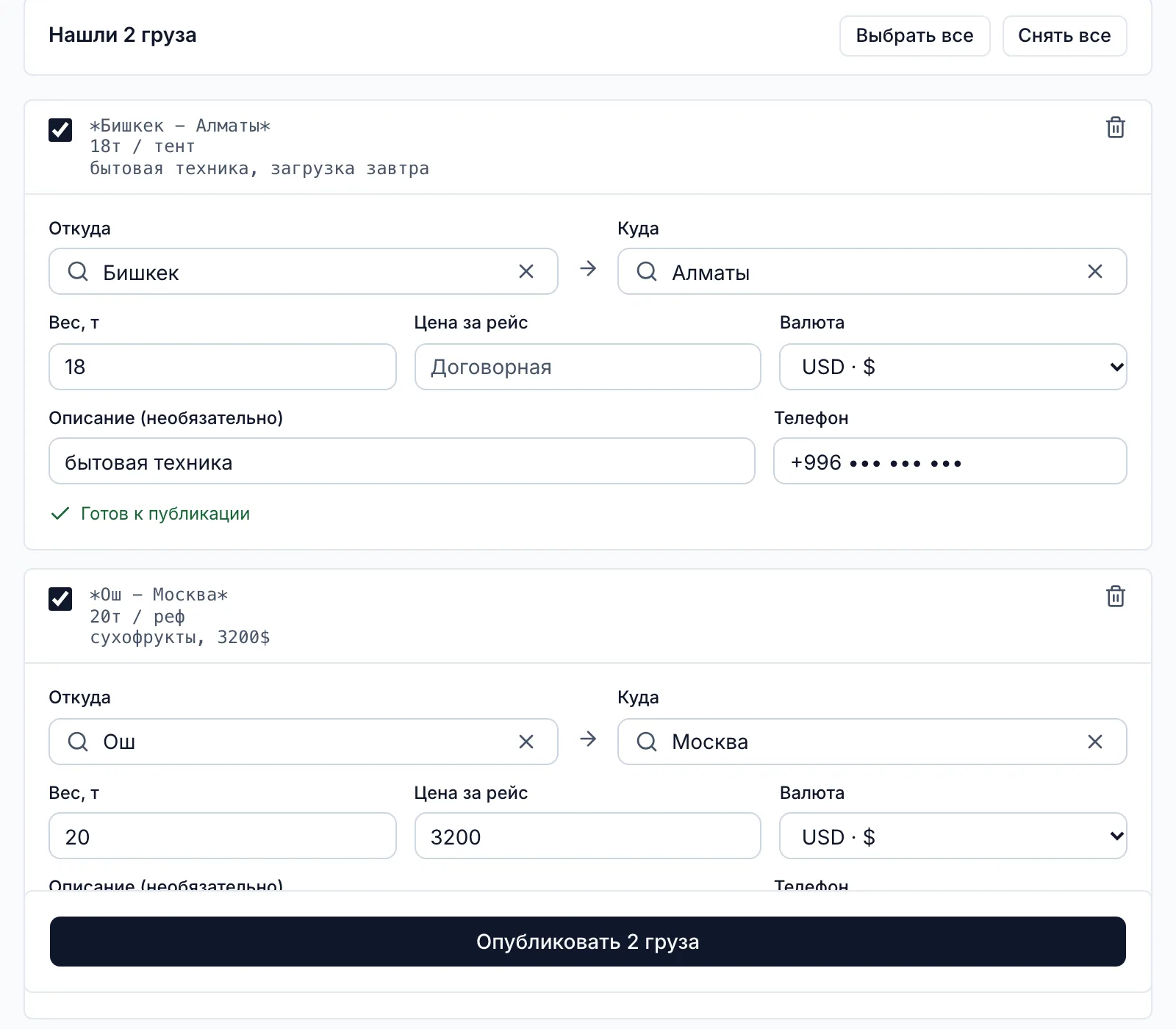Focus price field with Договорная placeholder
Image resolution: width=1176 pixels, height=1029 pixels.
pos(588,367)
